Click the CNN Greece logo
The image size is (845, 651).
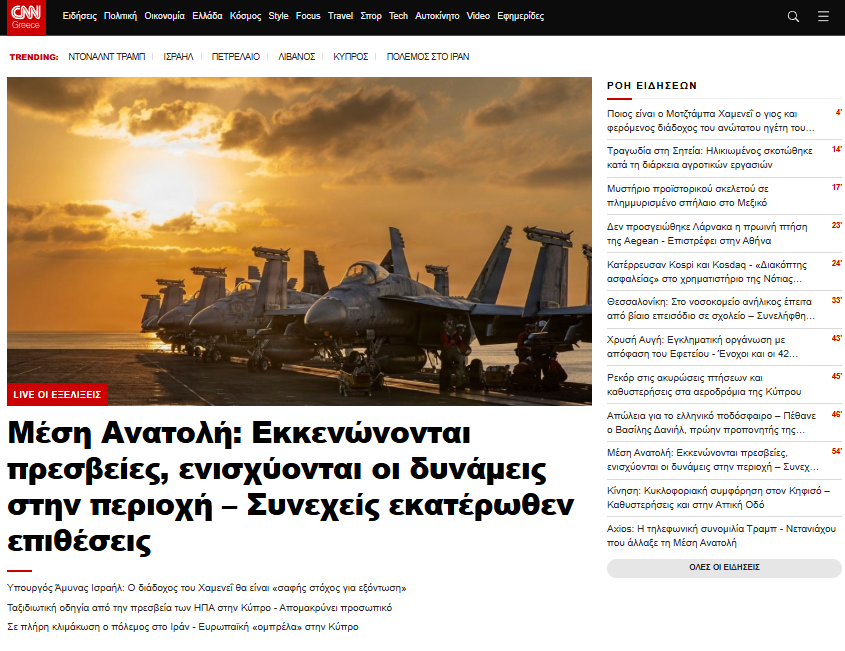(25, 17)
